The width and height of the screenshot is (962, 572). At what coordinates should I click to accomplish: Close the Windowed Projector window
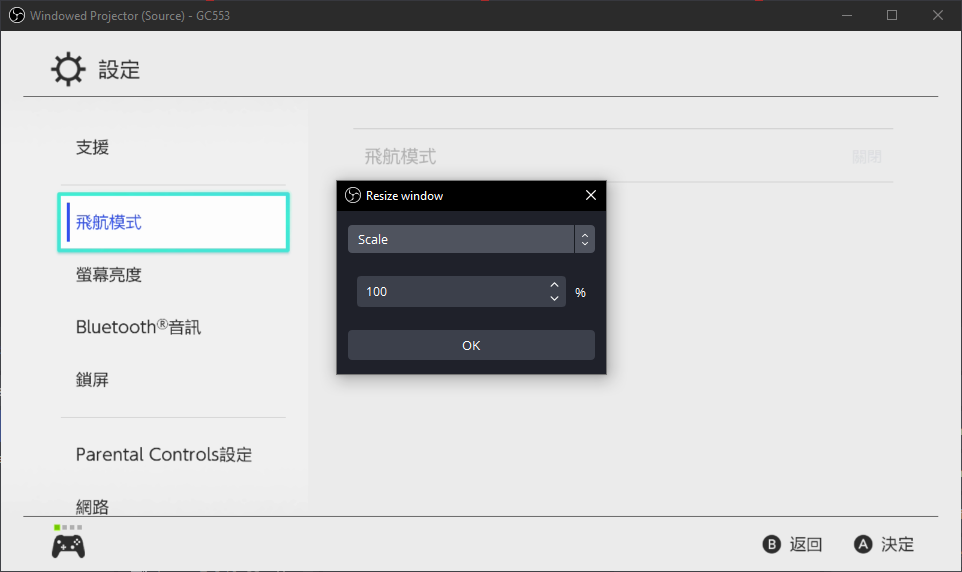[937, 15]
